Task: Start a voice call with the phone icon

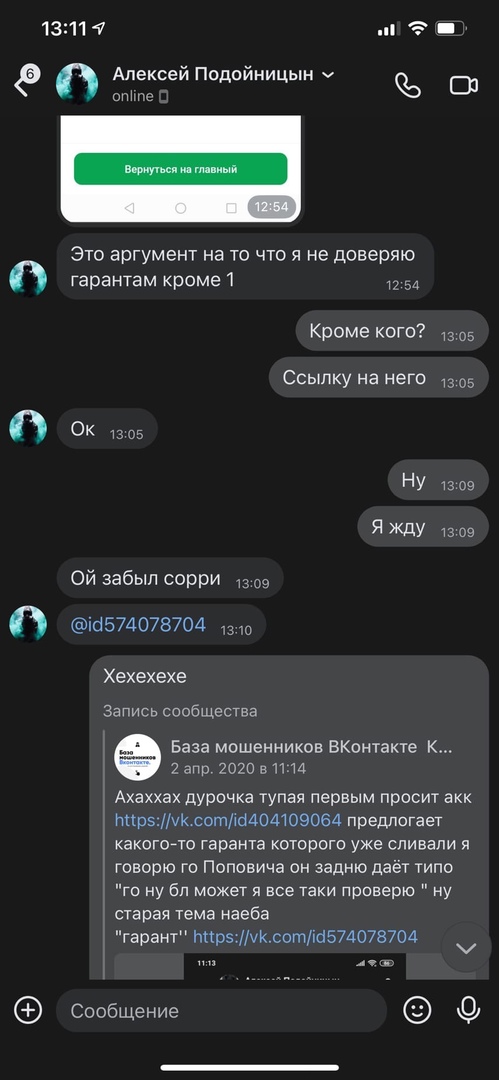Action: pos(407,85)
